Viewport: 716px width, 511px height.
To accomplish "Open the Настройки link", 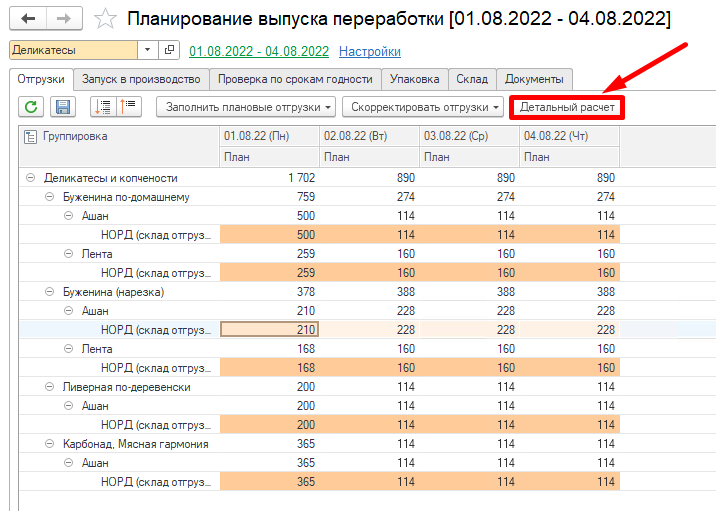I will [370, 51].
